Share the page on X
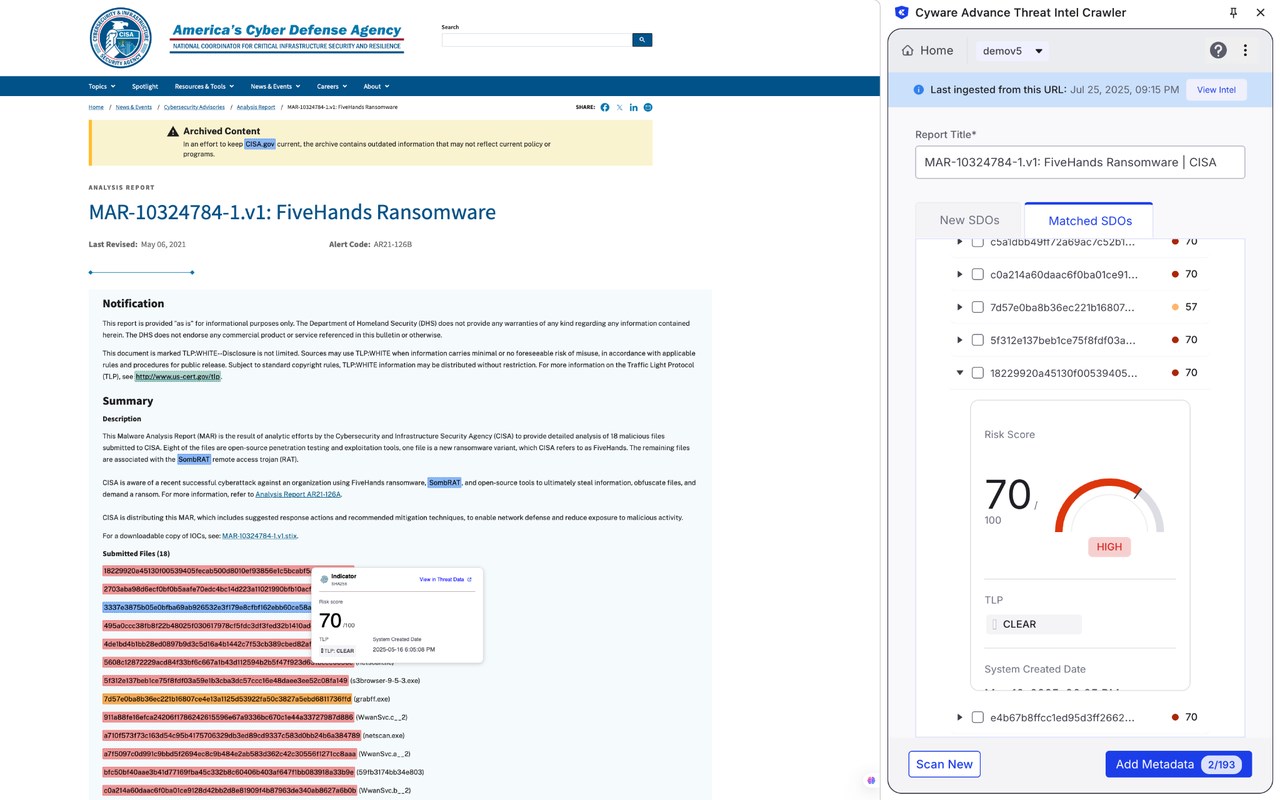Screen dimensions: 1280x800 tap(619, 107)
